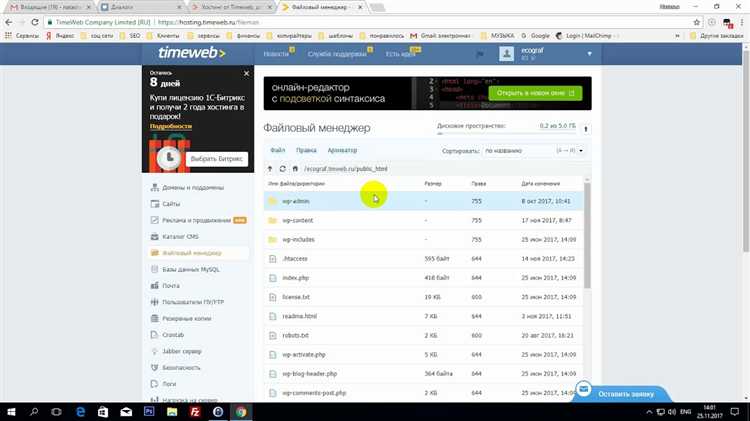Image resolution: width=750 pixels, height=421 pixels.
Task: Go to home directory with the house icon
Action: coord(295,169)
